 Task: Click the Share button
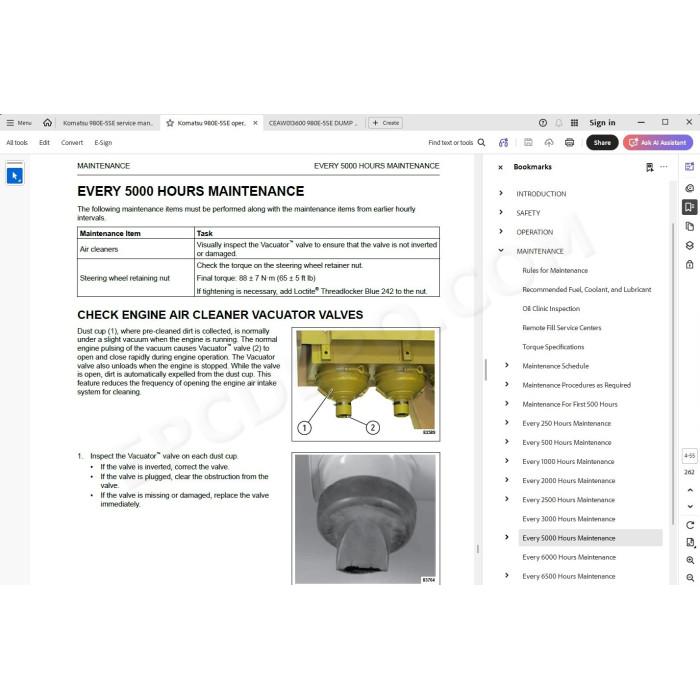point(602,142)
